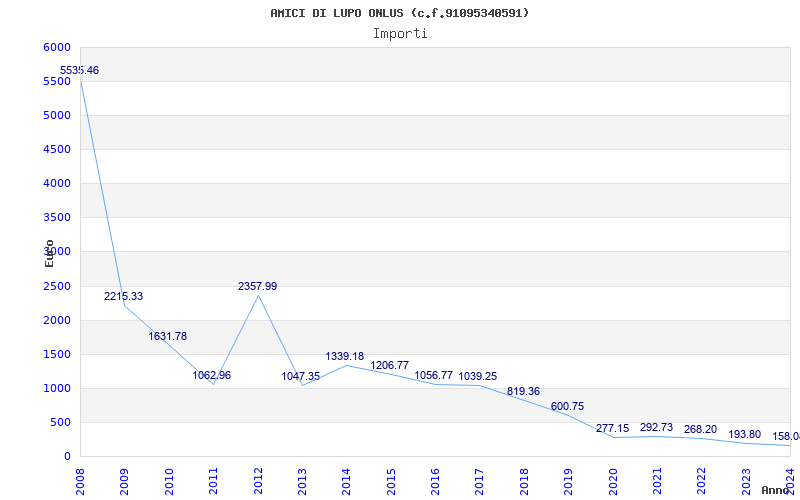Click the x-axis year 2008
Image resolution: width=800 pixels, height=500 pixels.
point(80,482)
